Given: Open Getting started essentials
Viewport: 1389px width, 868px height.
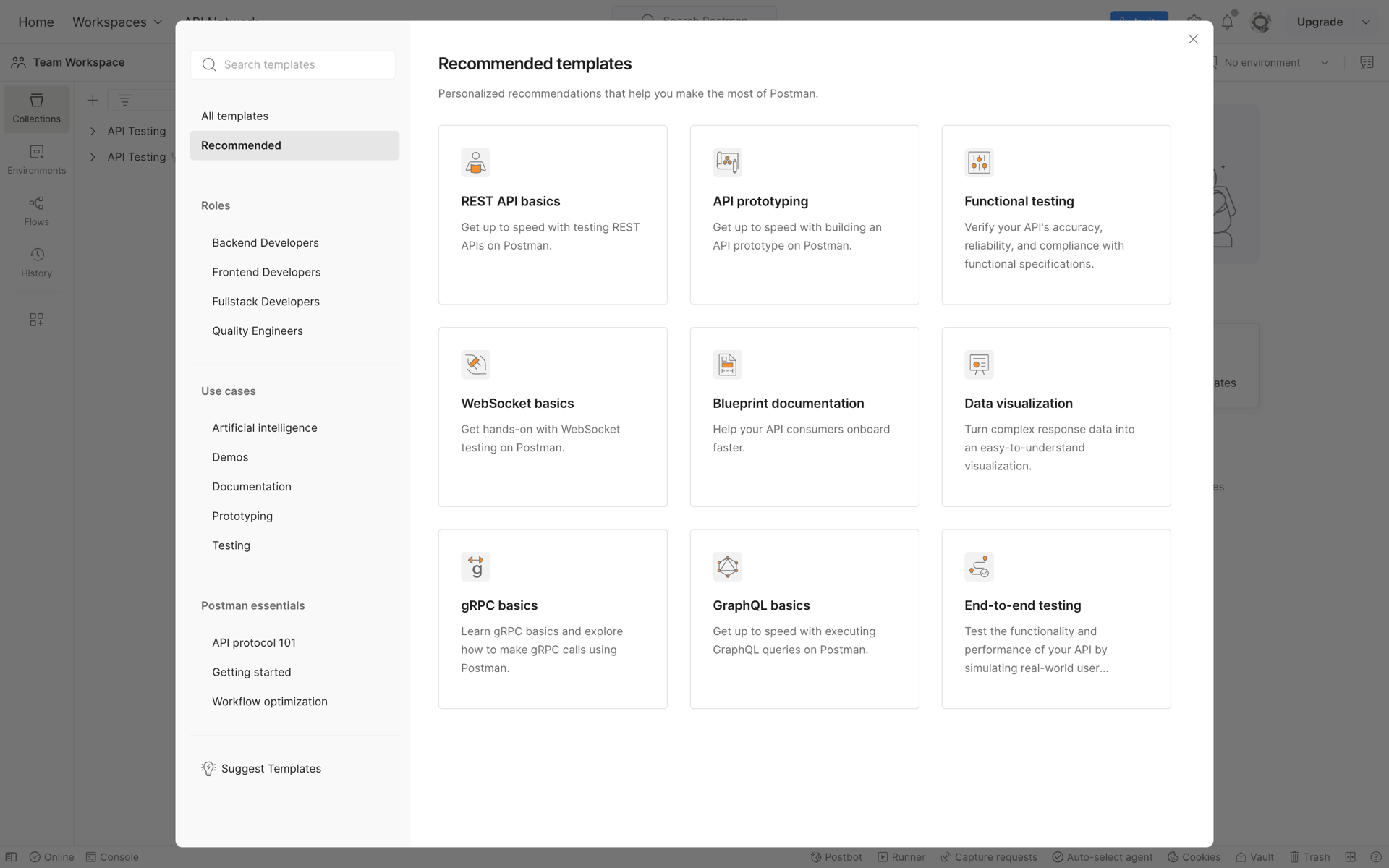Looking at the screenshot, I should [252, 672].
